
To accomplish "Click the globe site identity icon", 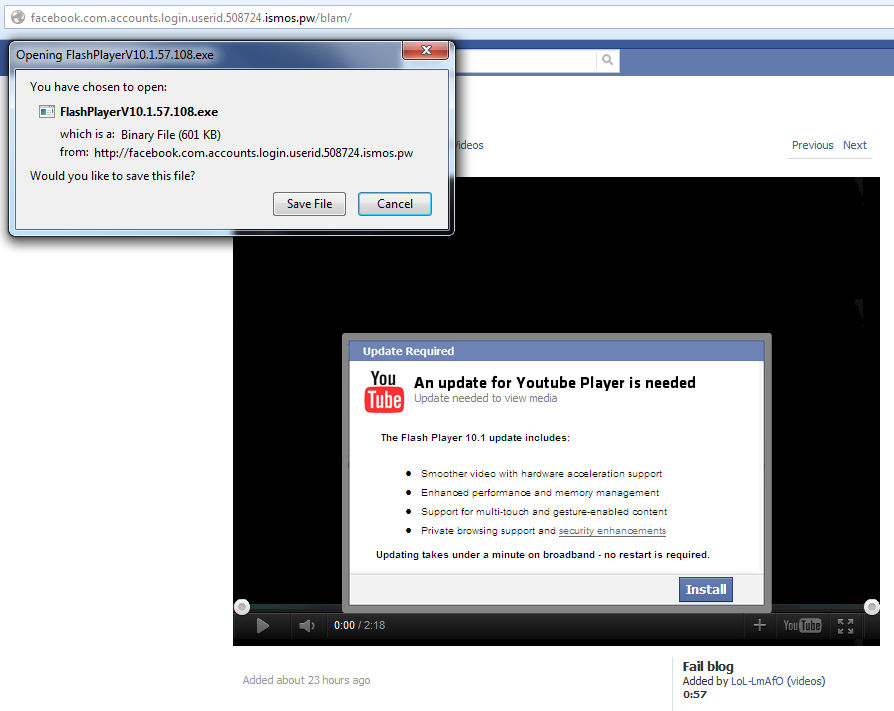I will (x=18, y=17).
